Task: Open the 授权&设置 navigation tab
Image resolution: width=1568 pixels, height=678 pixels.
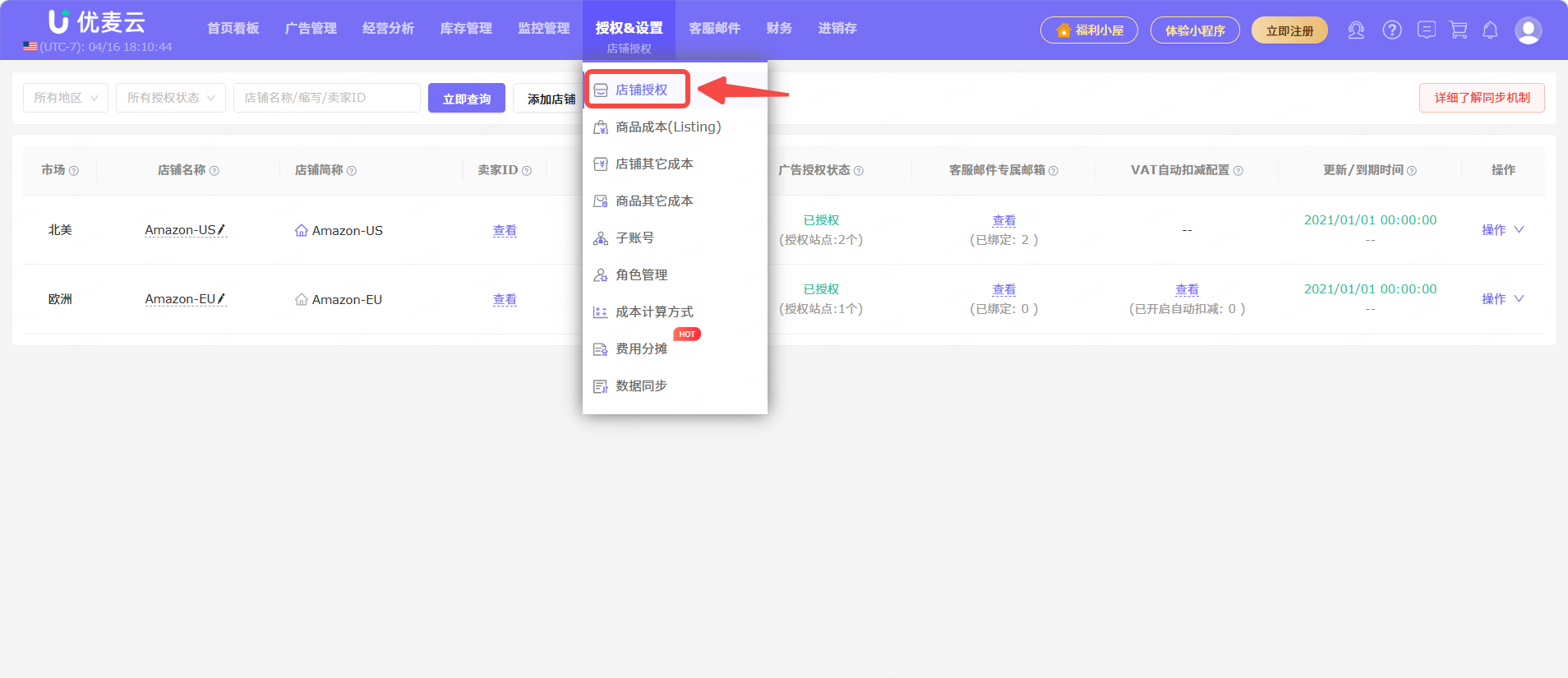Action: coord(629,28)
